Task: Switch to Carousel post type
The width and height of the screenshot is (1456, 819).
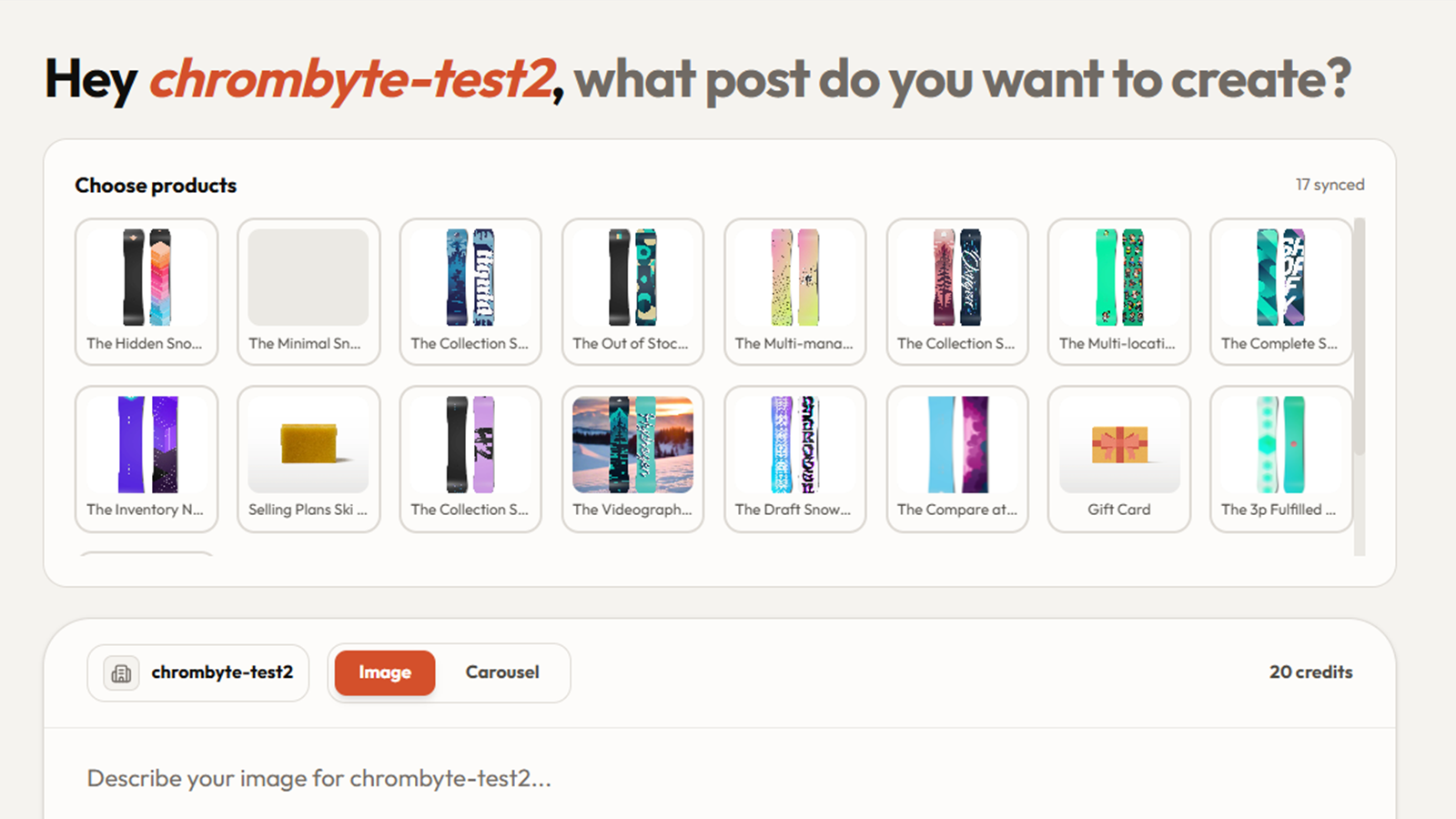Action: (502, 672)
